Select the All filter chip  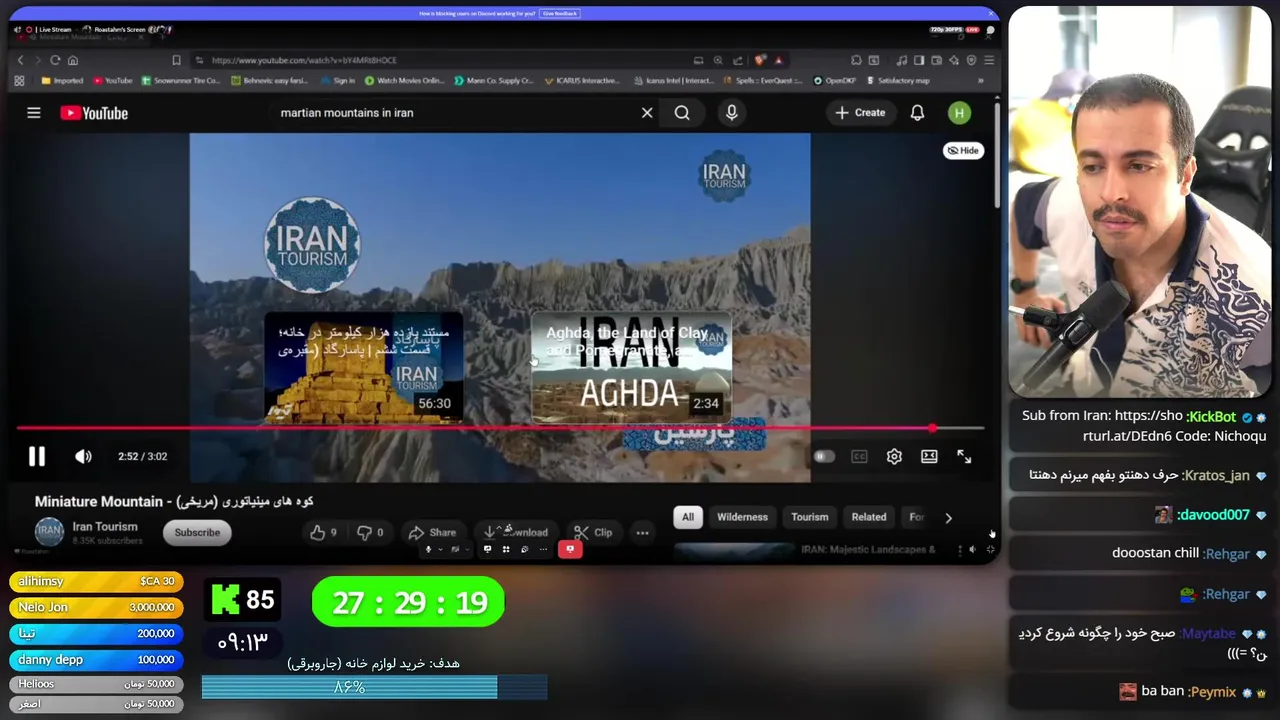tap(688, 517)
